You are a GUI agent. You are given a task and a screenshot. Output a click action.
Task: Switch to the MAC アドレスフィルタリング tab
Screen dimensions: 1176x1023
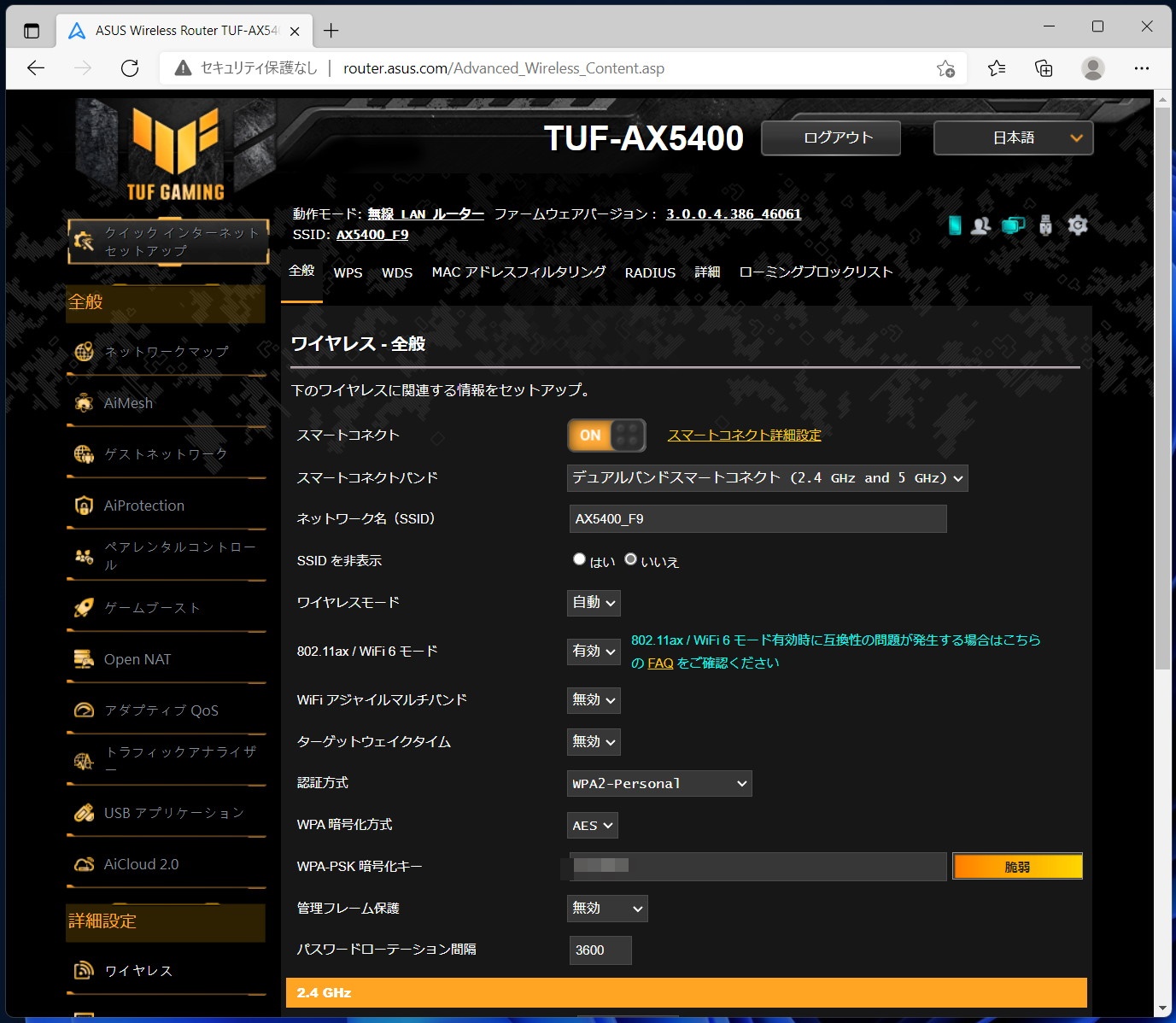(x=518, y=272)
